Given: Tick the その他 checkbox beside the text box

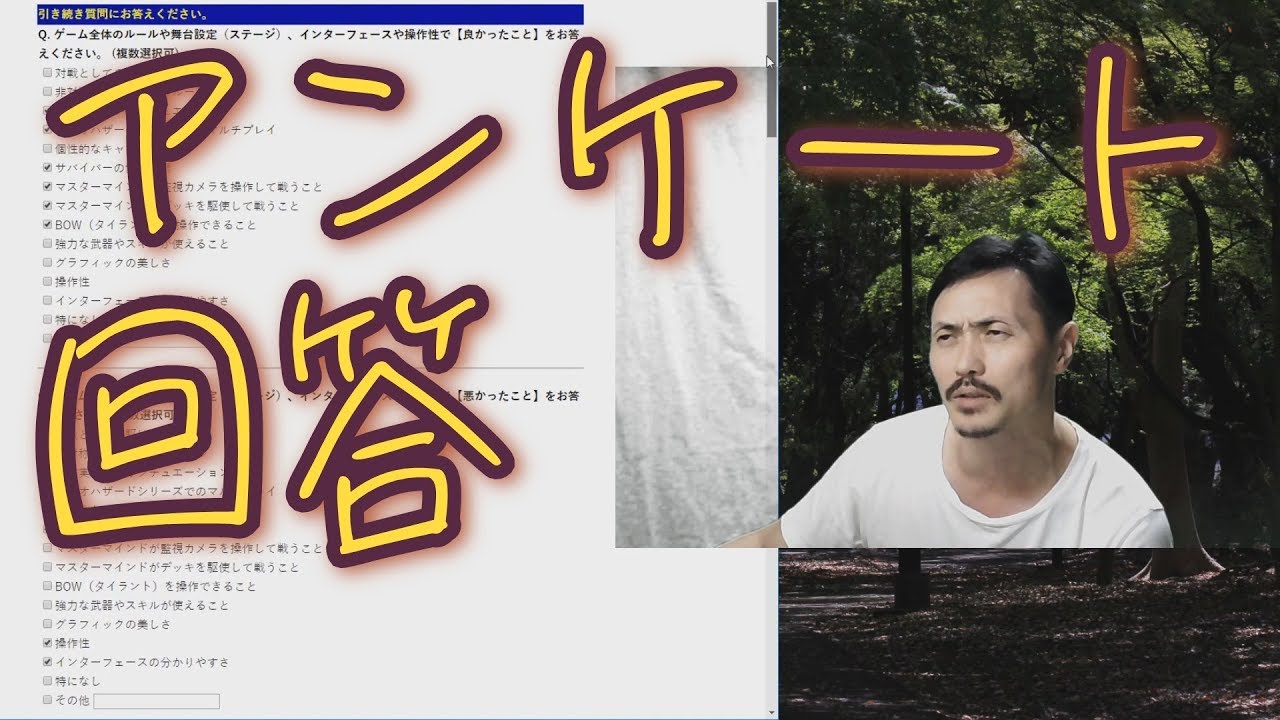Looking at the screenshot, I should [x=47, y=700].
